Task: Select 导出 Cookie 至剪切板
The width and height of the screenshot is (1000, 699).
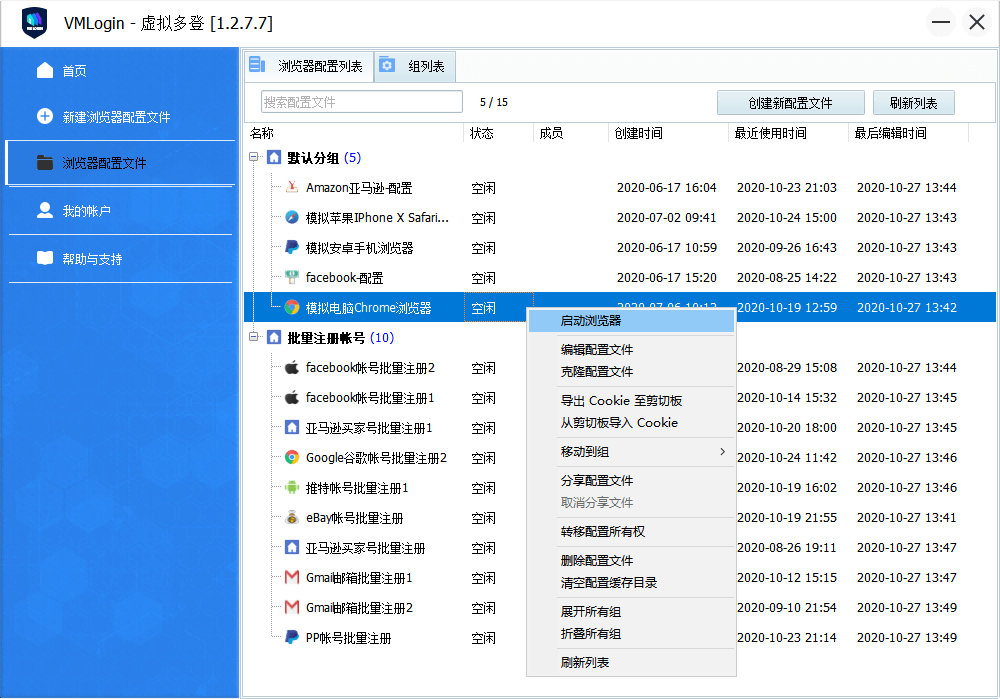Action: 631,401
